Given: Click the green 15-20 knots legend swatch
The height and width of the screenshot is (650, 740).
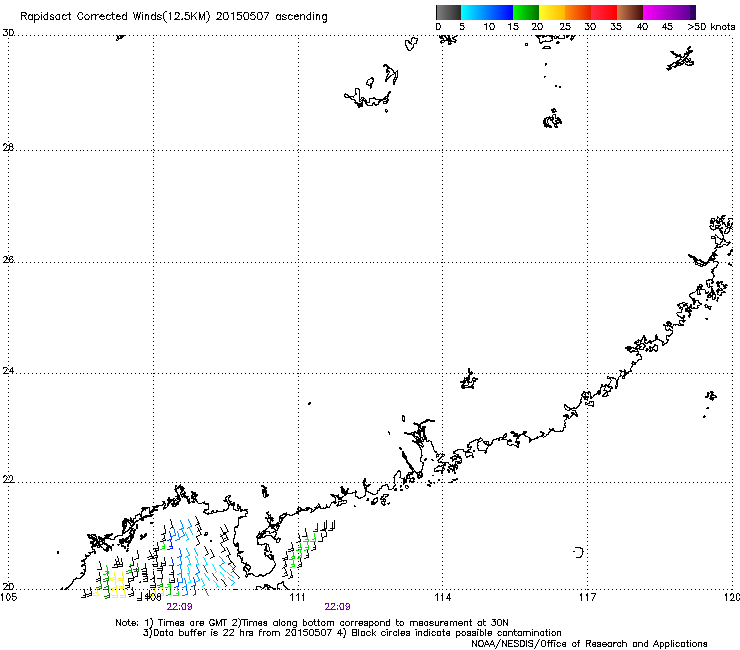Looking at the screenshot, I should (526, 12).
